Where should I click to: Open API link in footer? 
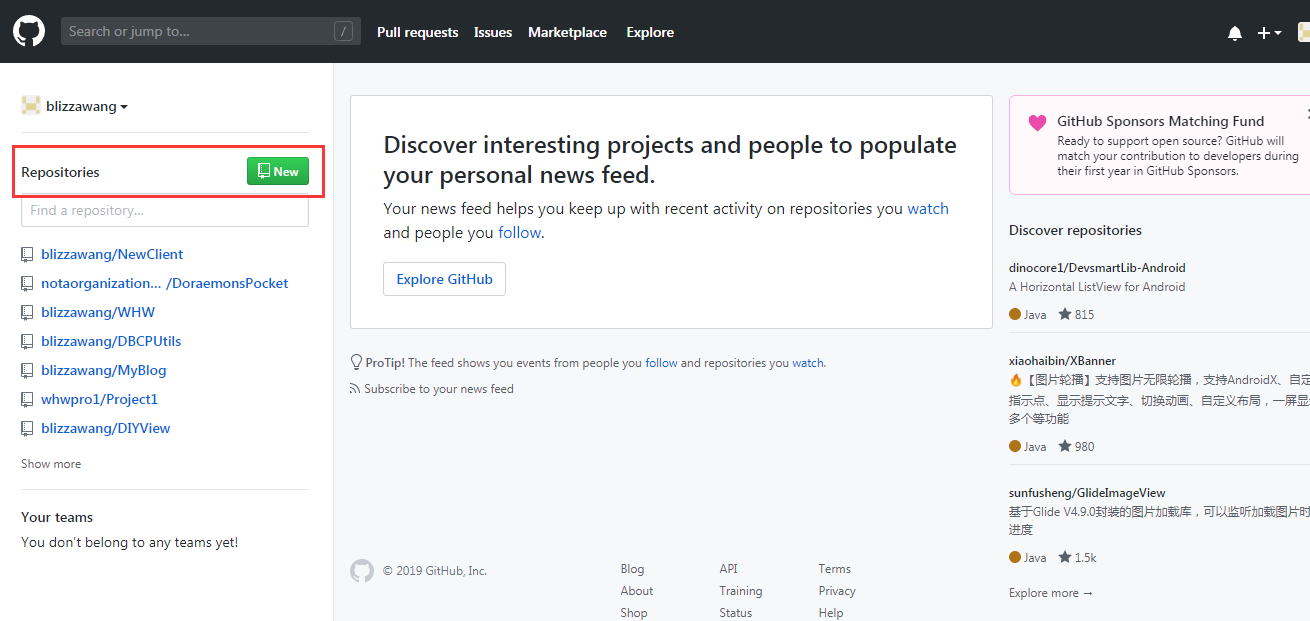pyautogui.click(x=728, y=569)
